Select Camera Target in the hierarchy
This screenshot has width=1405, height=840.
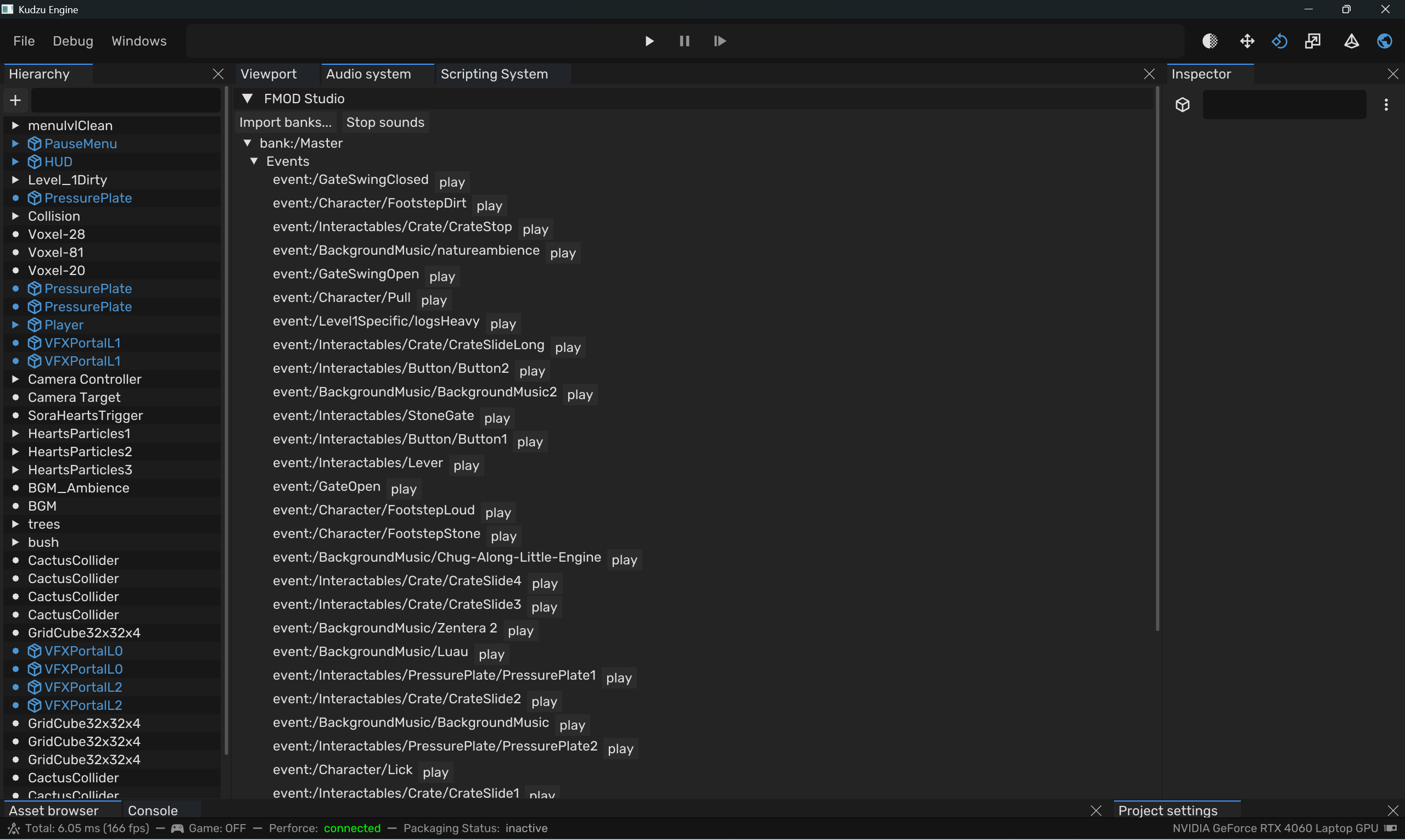pos(74,397)
